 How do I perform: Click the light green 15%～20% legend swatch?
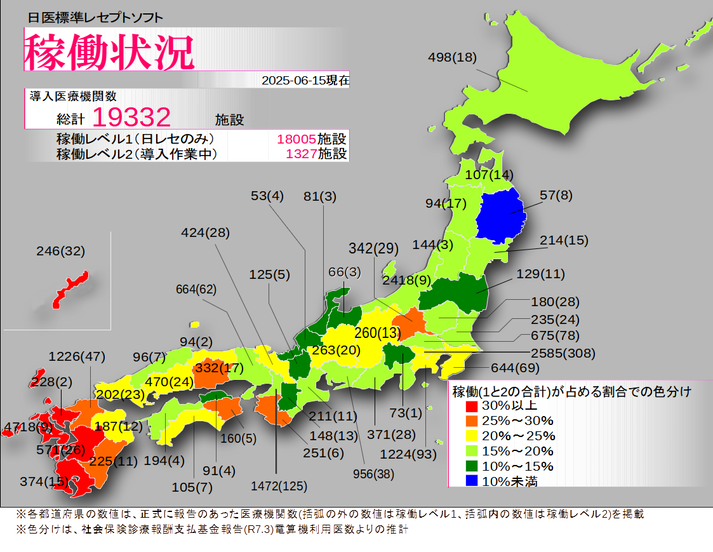coord(472,451)
